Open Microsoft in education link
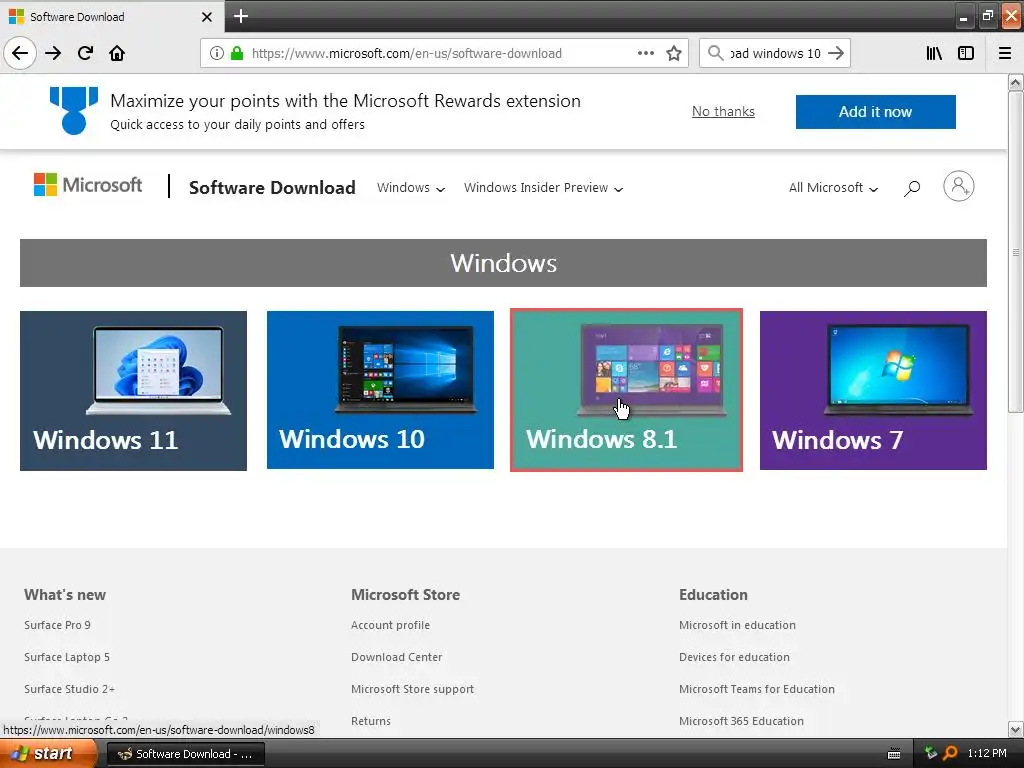 pyautogui.click(x=737, y=625)
